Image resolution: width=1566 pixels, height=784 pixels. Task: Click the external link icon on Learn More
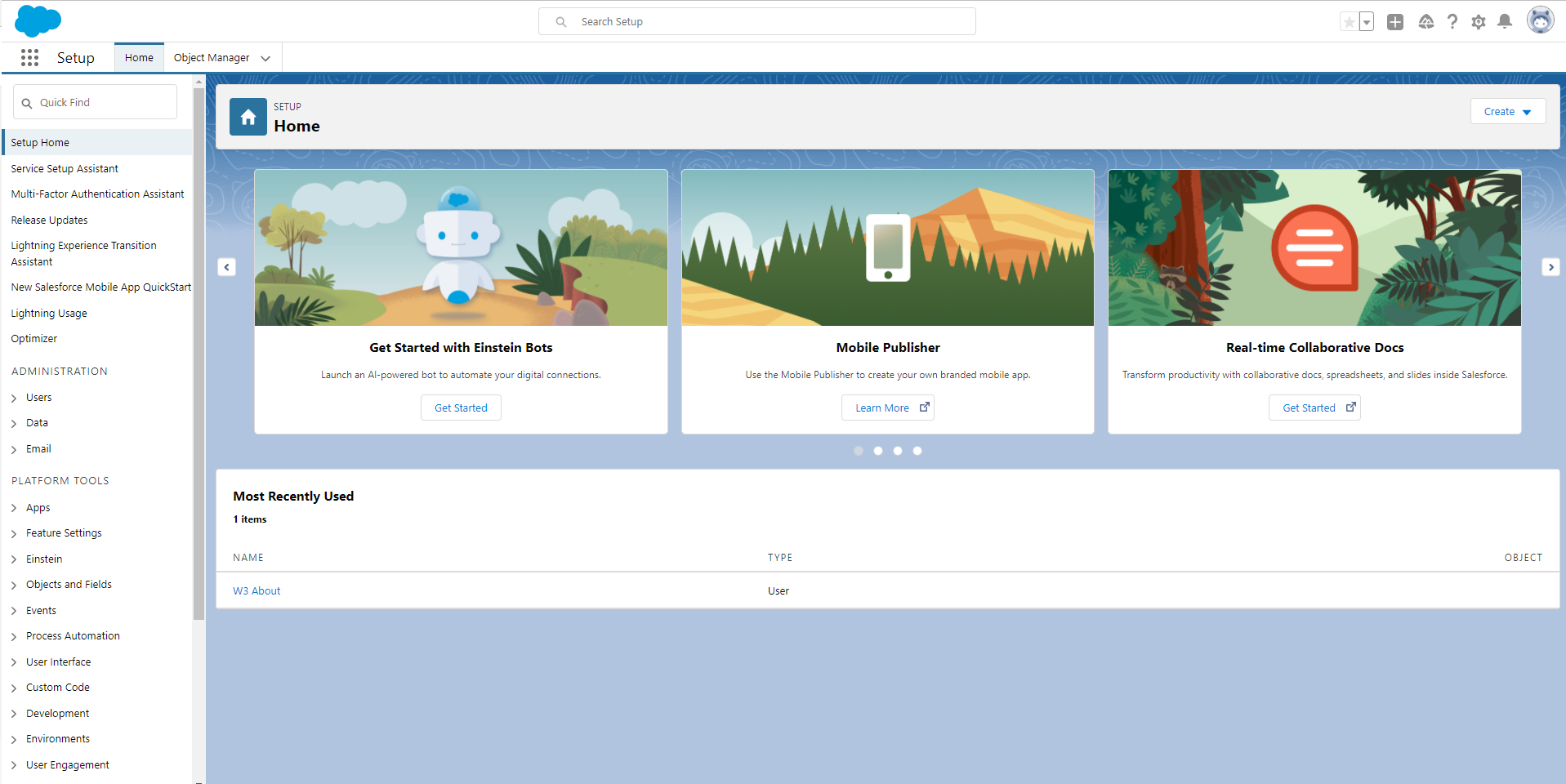(924, 407)
